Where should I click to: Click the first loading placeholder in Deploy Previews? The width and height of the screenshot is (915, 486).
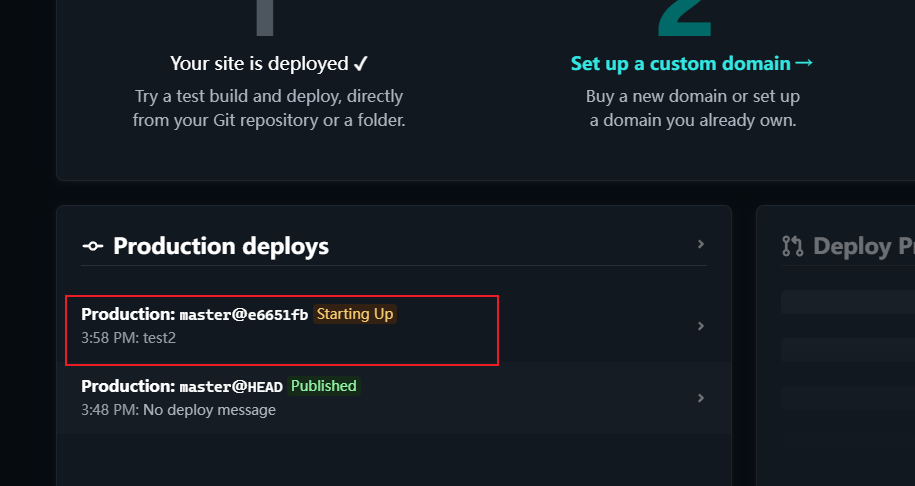coord(848,302)
